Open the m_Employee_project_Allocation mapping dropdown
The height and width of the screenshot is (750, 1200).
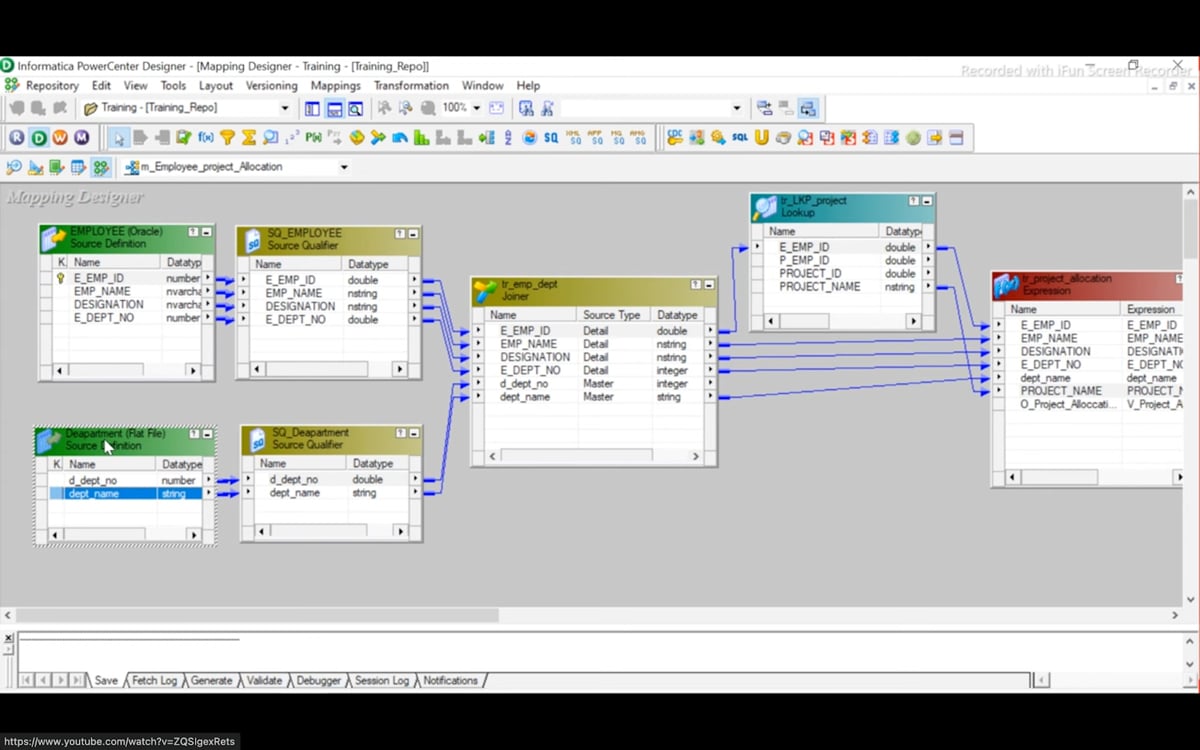(x=344, y=169)
